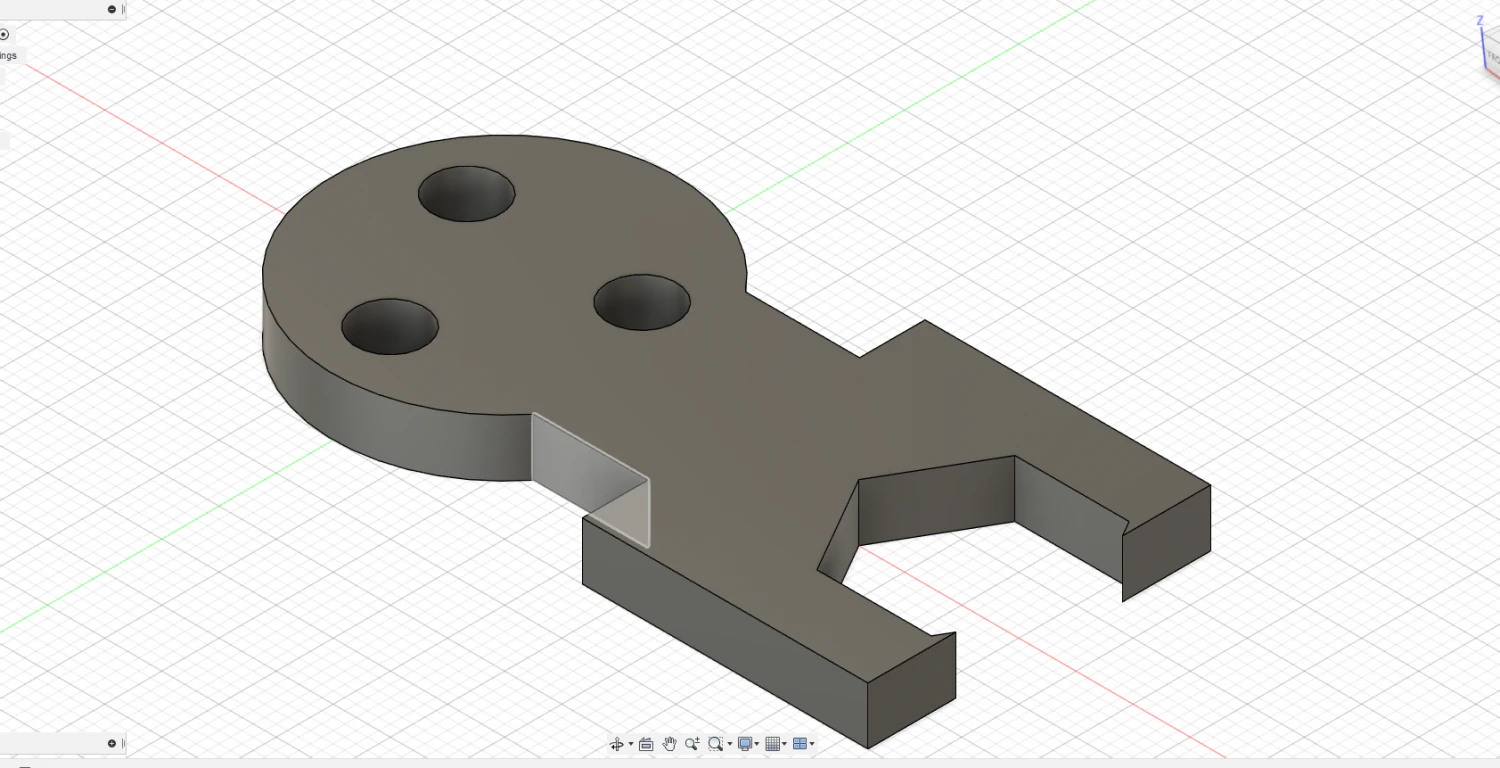The image size is (1500, 768).
Task: Open the Grid and Snaps dropdown arrow
Action: coord(784,743)
